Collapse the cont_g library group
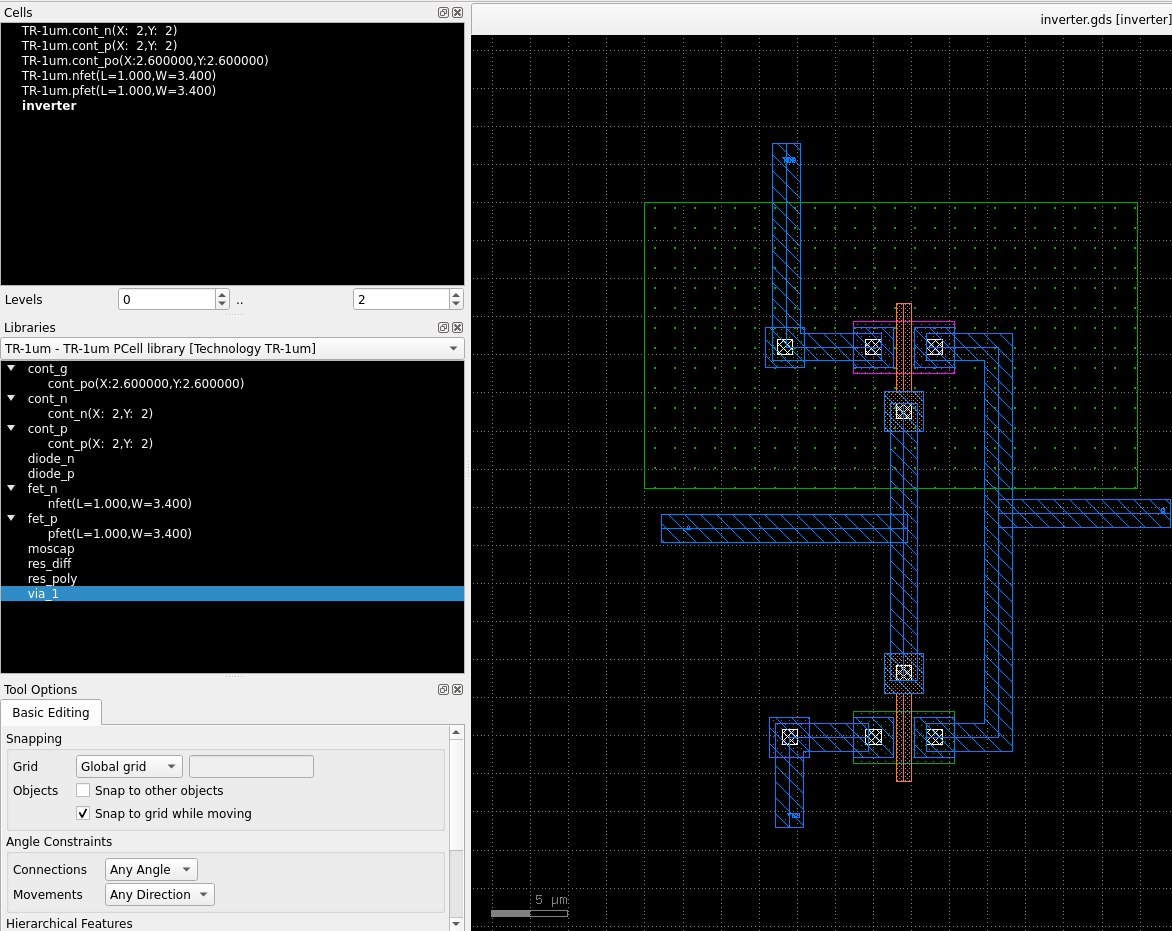Image resolution: width=1172 pixels, height=931 pixels. (x=11, y=368)
